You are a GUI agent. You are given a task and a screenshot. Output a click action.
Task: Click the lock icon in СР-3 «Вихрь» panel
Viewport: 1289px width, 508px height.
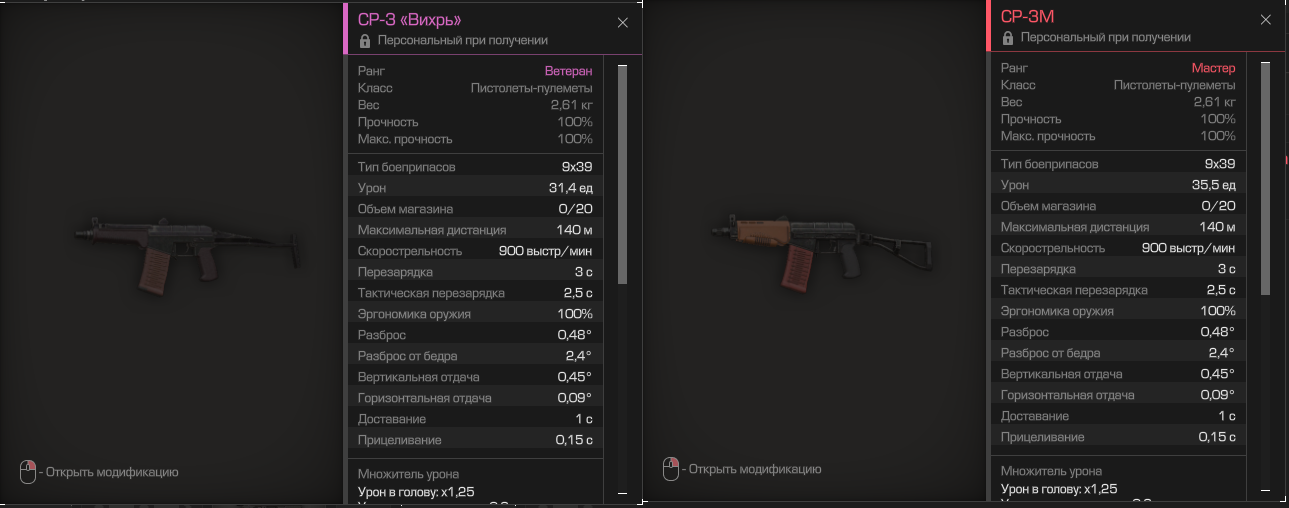[x=365, y=41]
